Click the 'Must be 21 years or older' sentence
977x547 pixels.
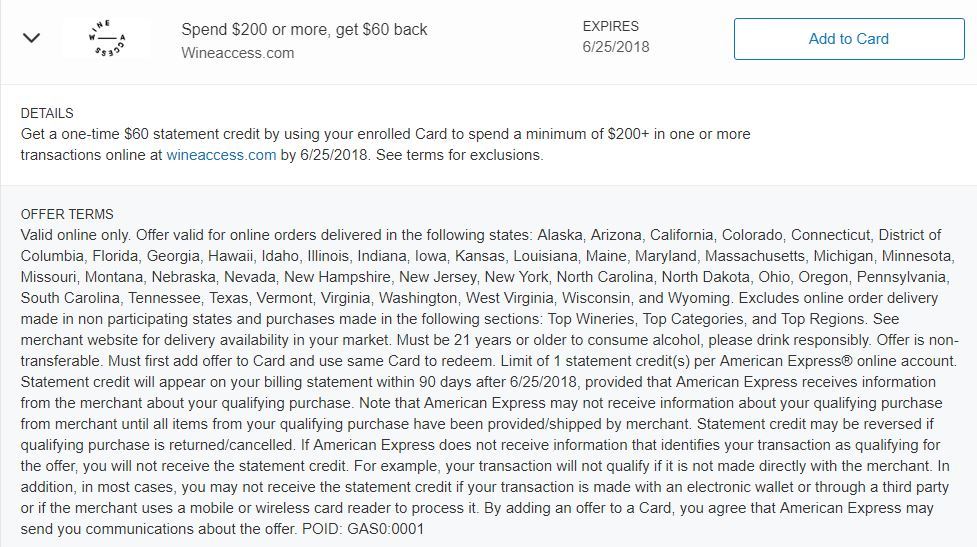tap(634, 340)
